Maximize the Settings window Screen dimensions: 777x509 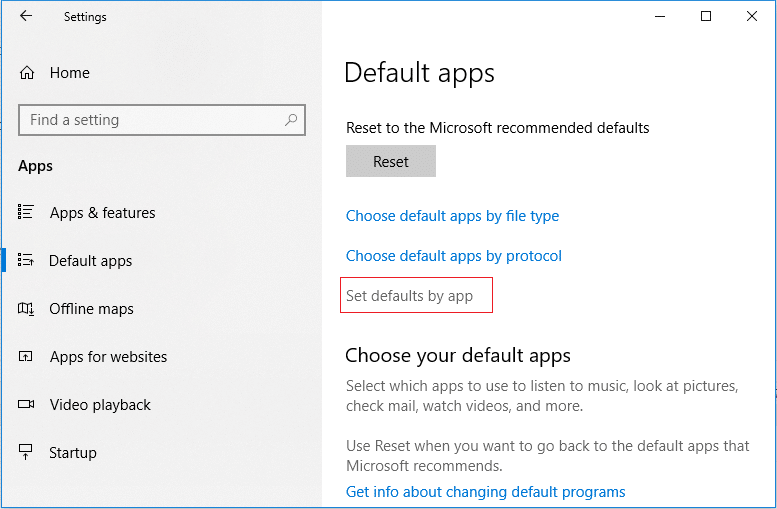pos(706,16)
